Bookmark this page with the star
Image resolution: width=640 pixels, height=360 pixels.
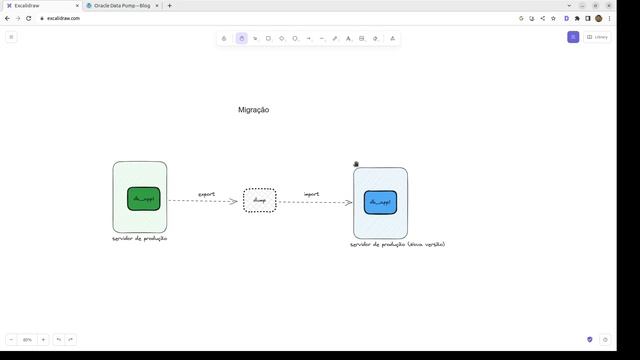(553, 18)
